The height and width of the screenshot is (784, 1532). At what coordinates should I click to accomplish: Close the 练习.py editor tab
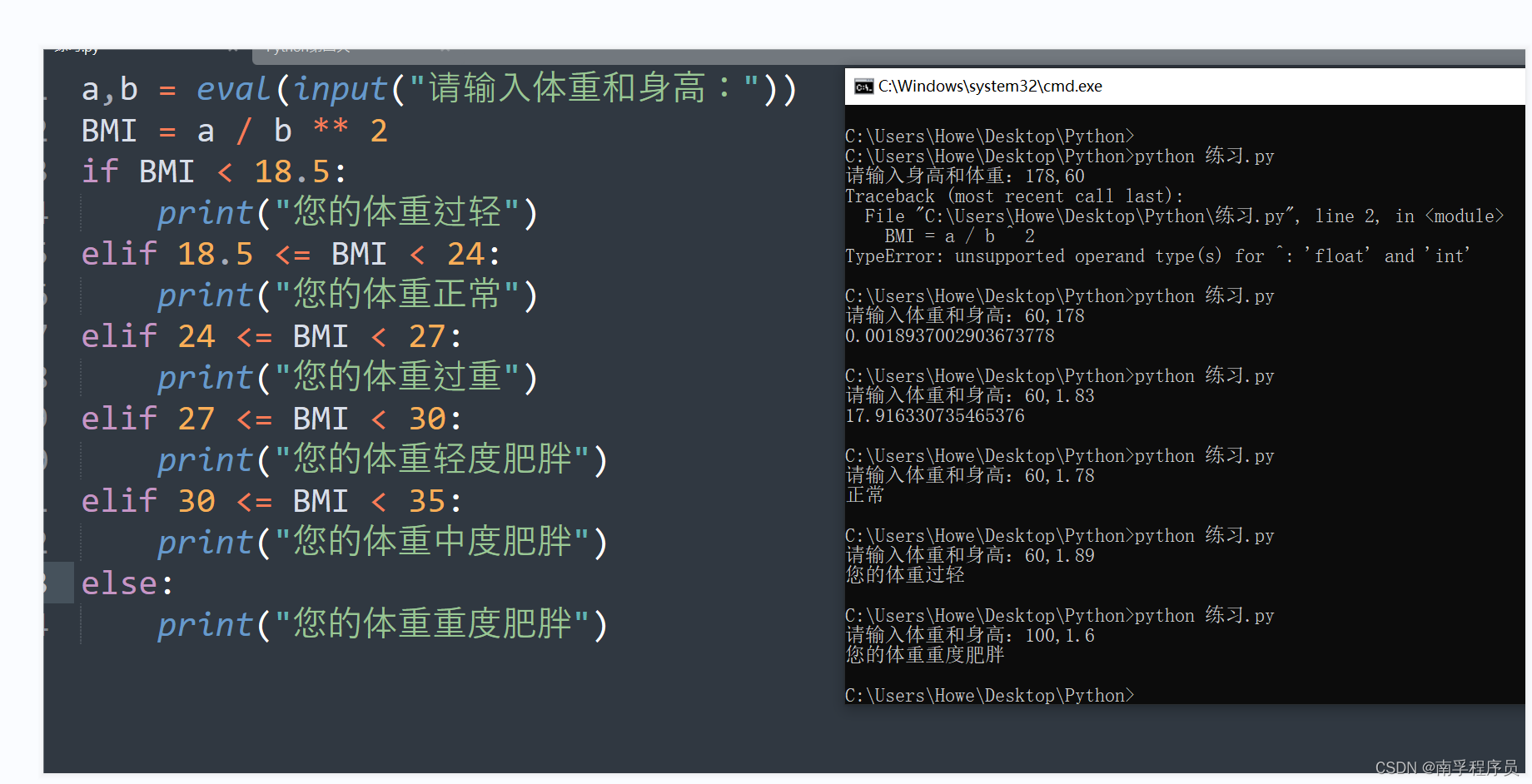pyautogui.click(x=233, y=48)
